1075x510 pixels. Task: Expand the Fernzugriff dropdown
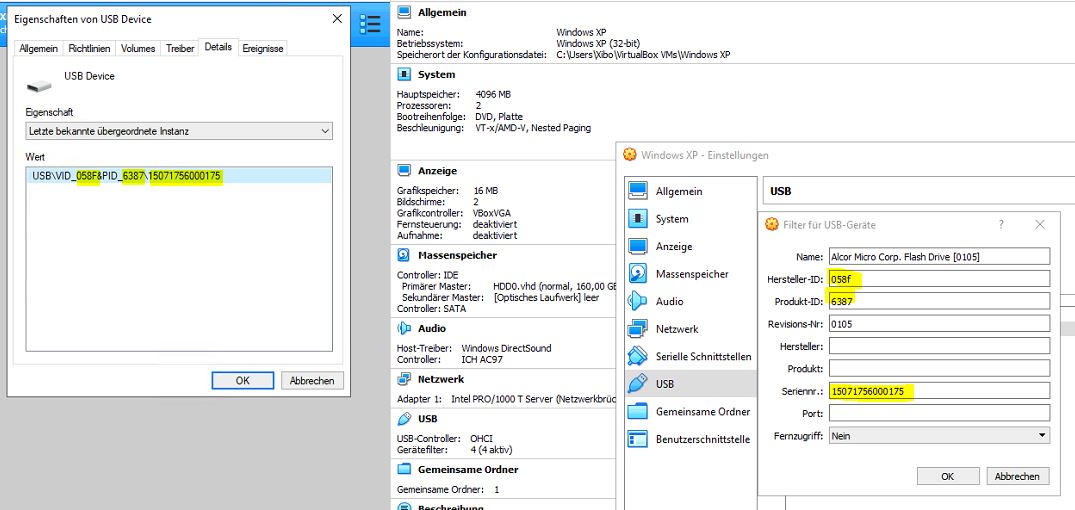939,436
